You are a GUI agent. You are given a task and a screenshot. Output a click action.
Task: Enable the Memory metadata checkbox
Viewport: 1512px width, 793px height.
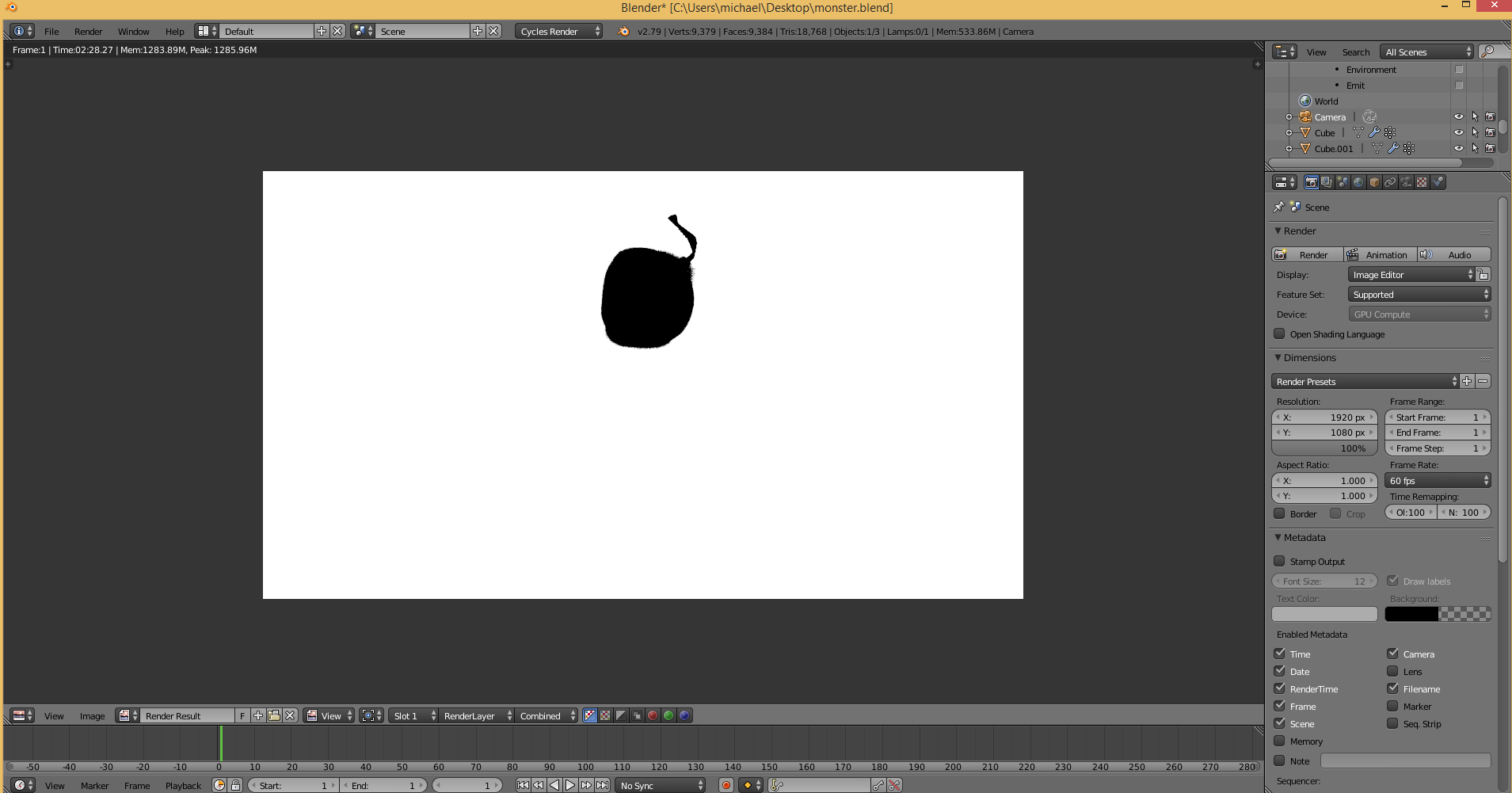coord(1279,741)
